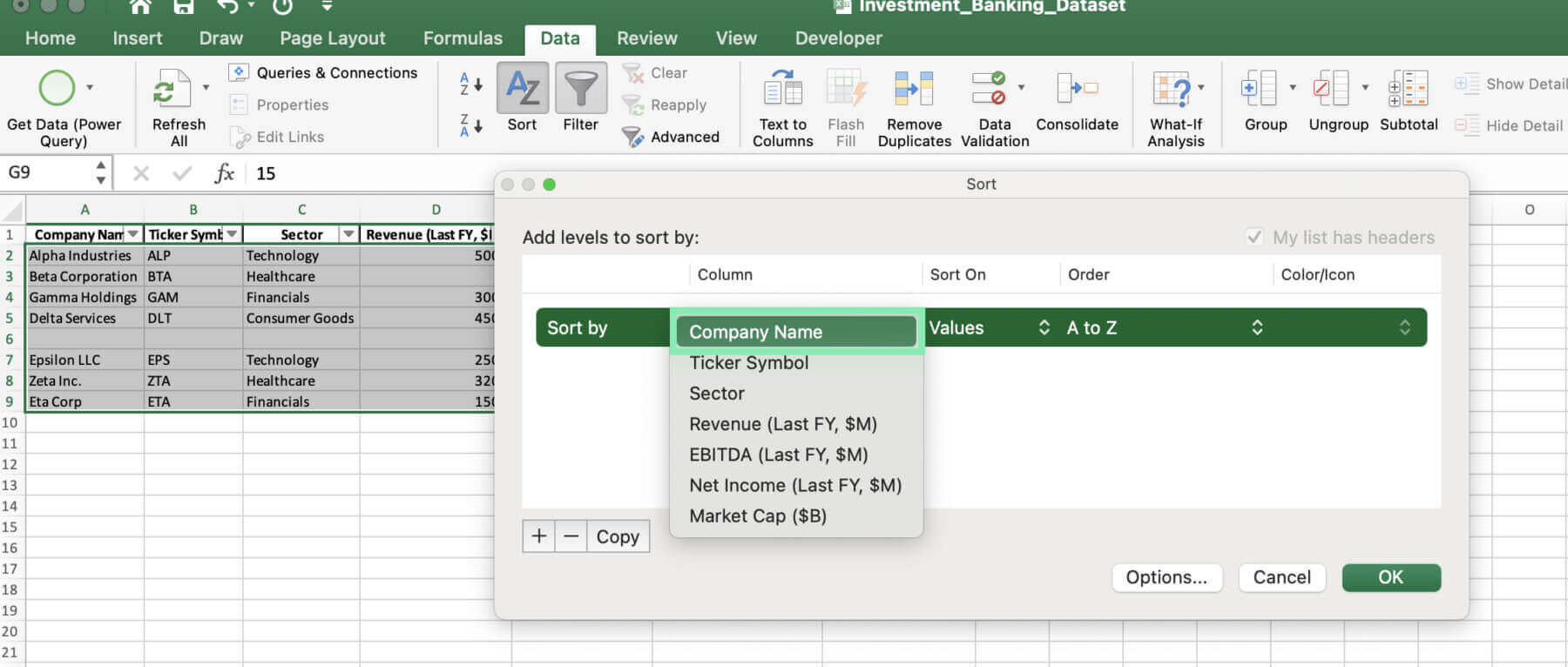The height and width of the screenshot is (667, 1568).
Task: Open the Sort On Values dropdown
Action: pyautogui.click(x=990, y=327)
